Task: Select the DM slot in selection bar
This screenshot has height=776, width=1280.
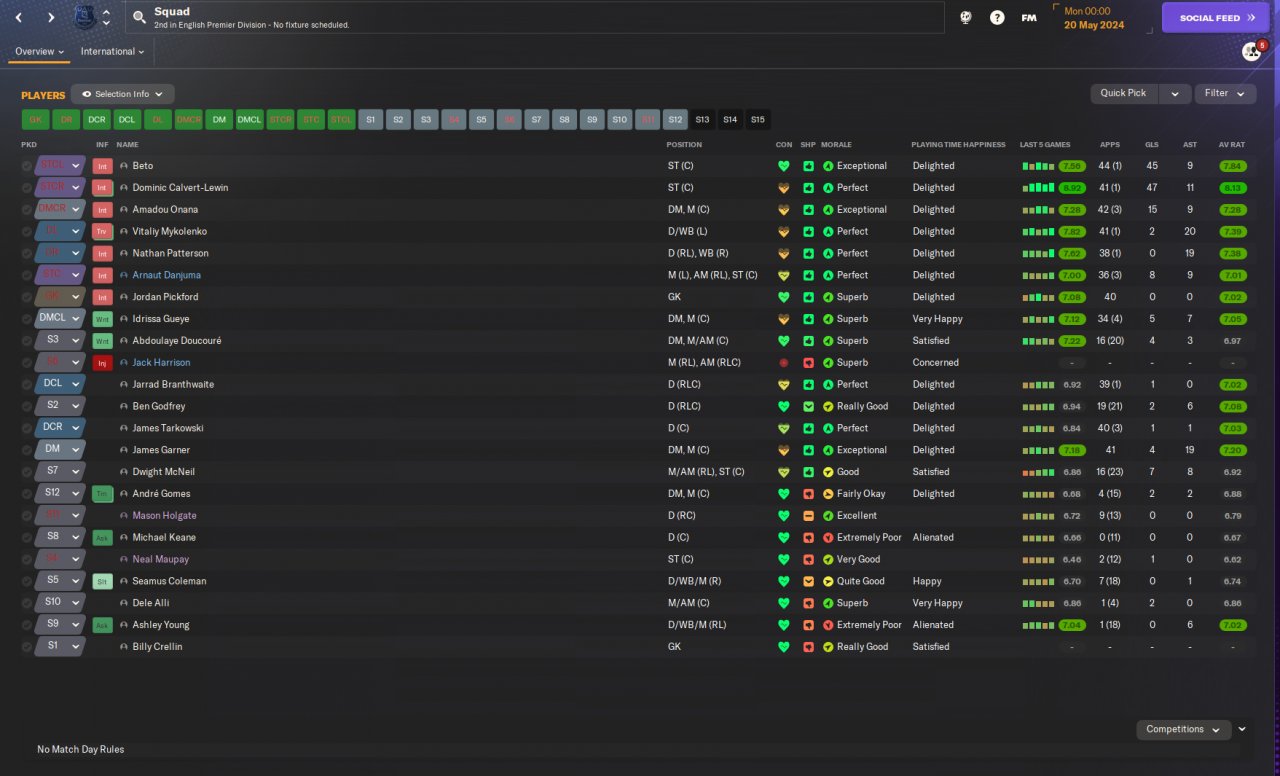Action: pos(219,120)
